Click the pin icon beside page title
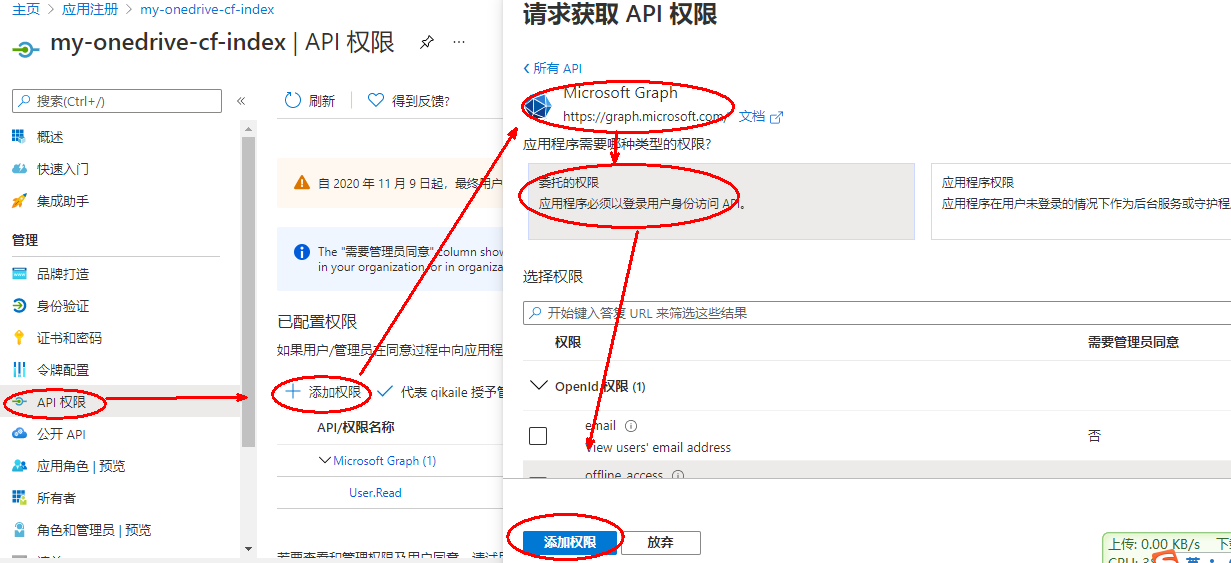The height and width of the screenshot is (563, 1231). pyautogui.click(x=427, y=42)
